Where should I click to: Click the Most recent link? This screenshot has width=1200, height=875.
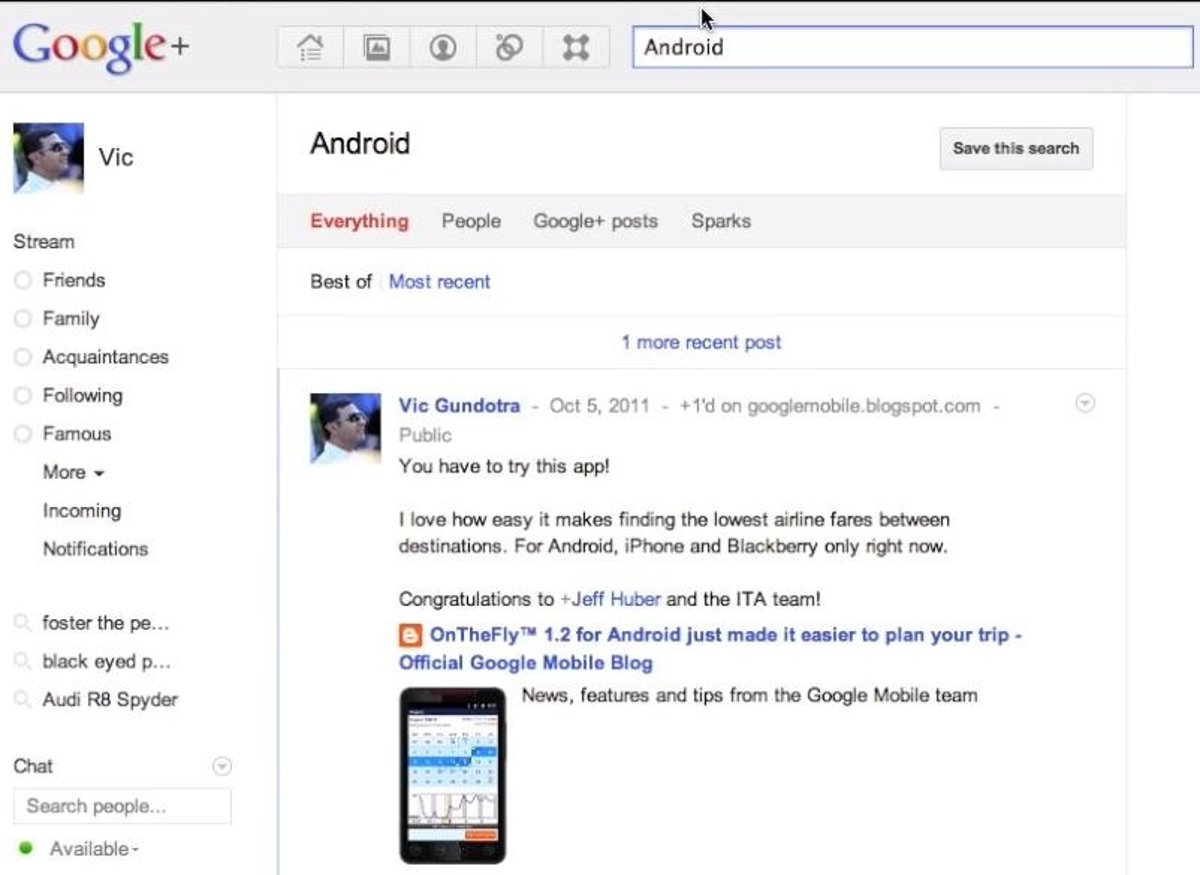tap(439, 282)
